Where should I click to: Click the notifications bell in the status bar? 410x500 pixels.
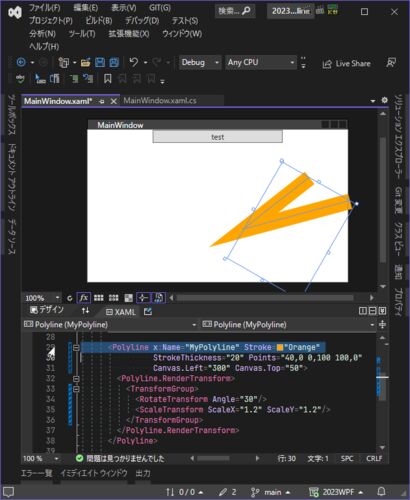(382, 491)
